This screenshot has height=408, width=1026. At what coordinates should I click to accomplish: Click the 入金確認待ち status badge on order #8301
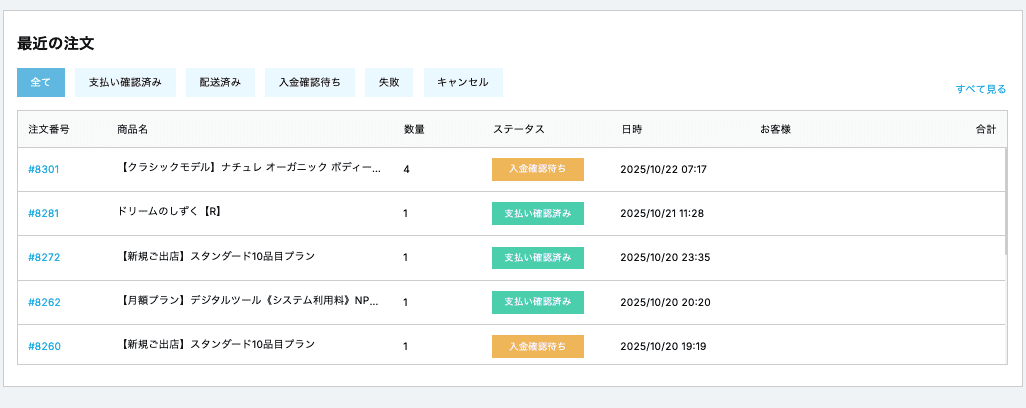pyautogui.click(x=537, y=169)
